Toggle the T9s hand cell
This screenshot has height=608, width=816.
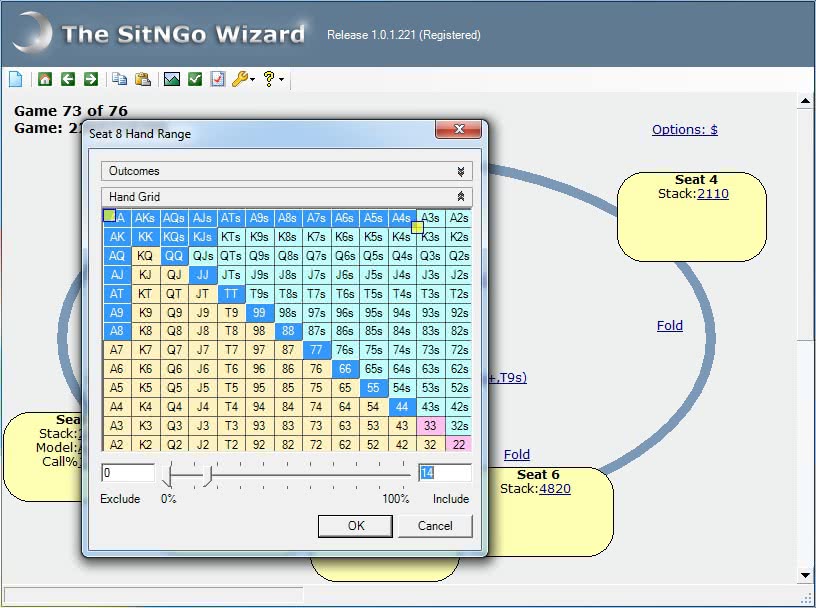pos(259,294)
